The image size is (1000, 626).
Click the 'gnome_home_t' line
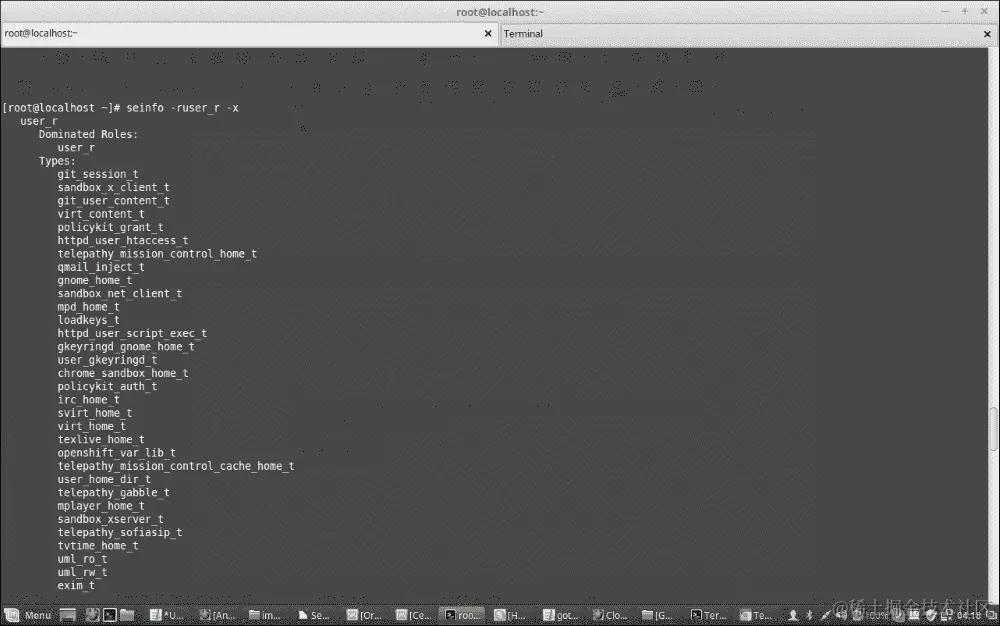(94, 280)
